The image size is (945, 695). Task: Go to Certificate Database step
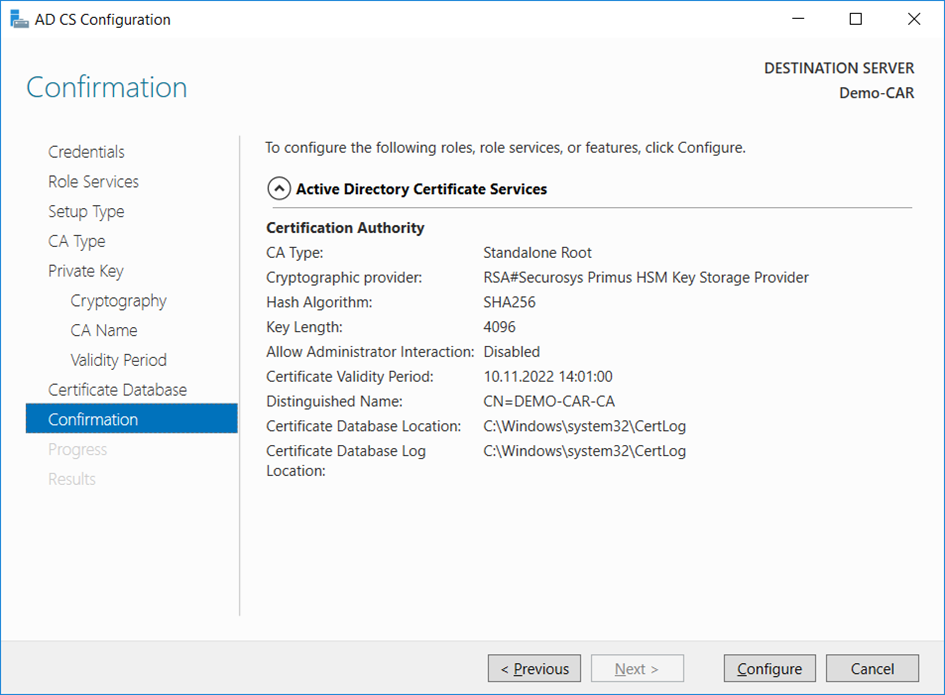pyautogui.click(x=117, y=390)
